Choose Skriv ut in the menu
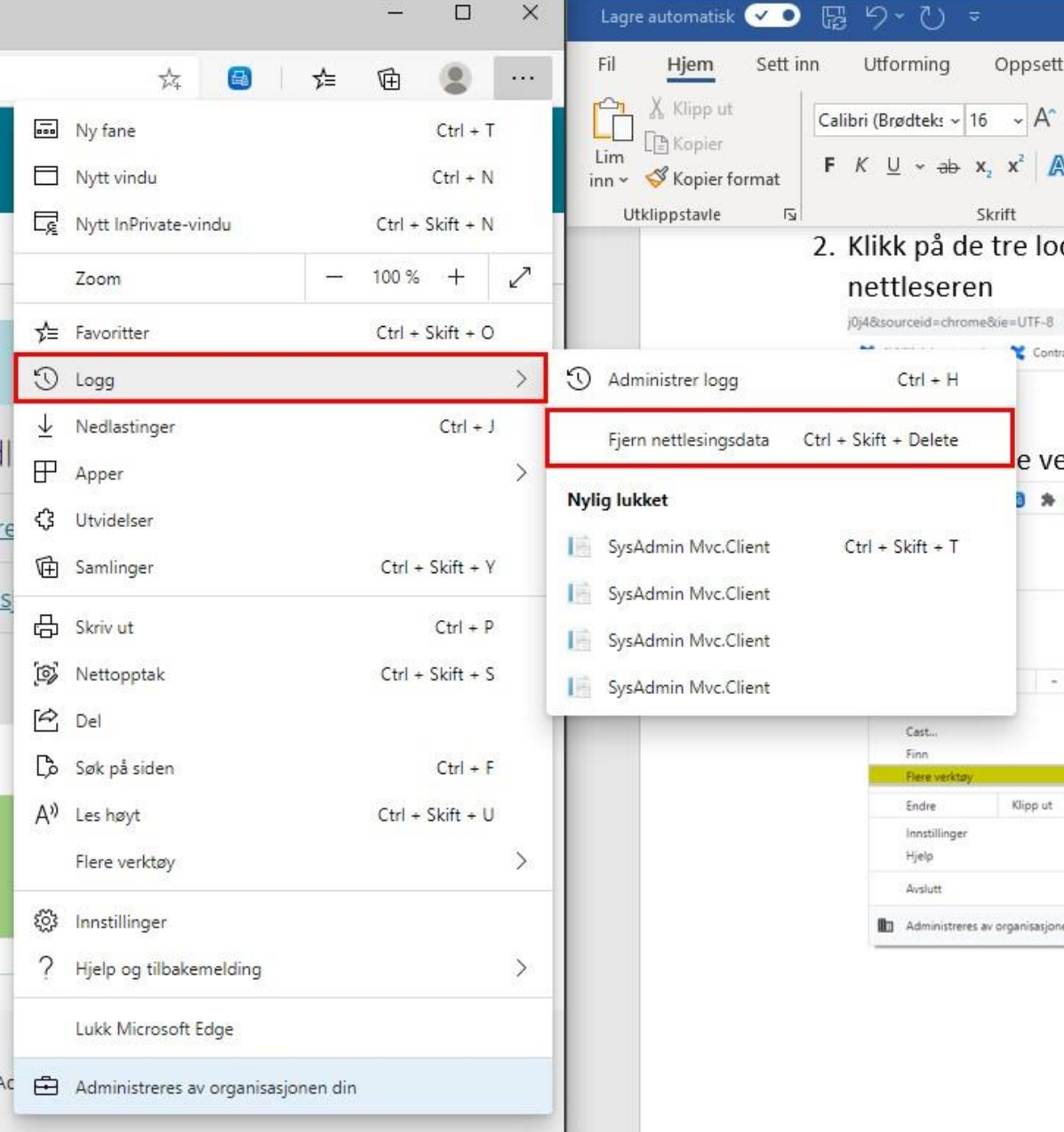1064x1132 pixels. [283, 627]
